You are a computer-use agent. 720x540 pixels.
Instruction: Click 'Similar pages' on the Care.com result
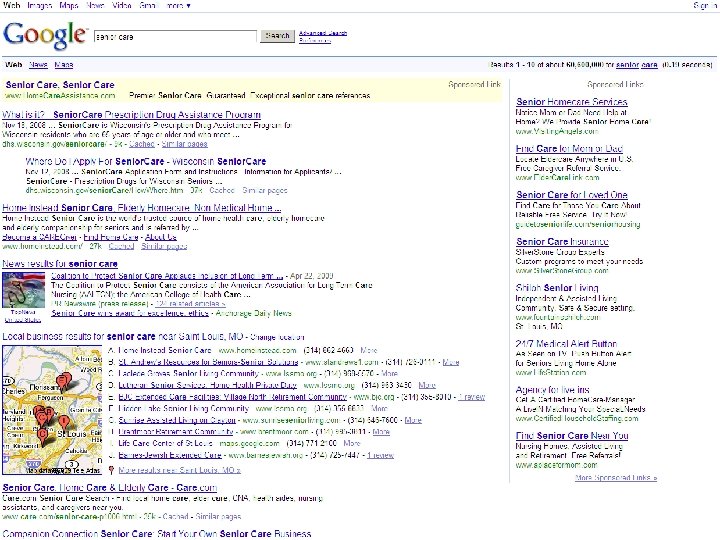(x=218, y=517)
